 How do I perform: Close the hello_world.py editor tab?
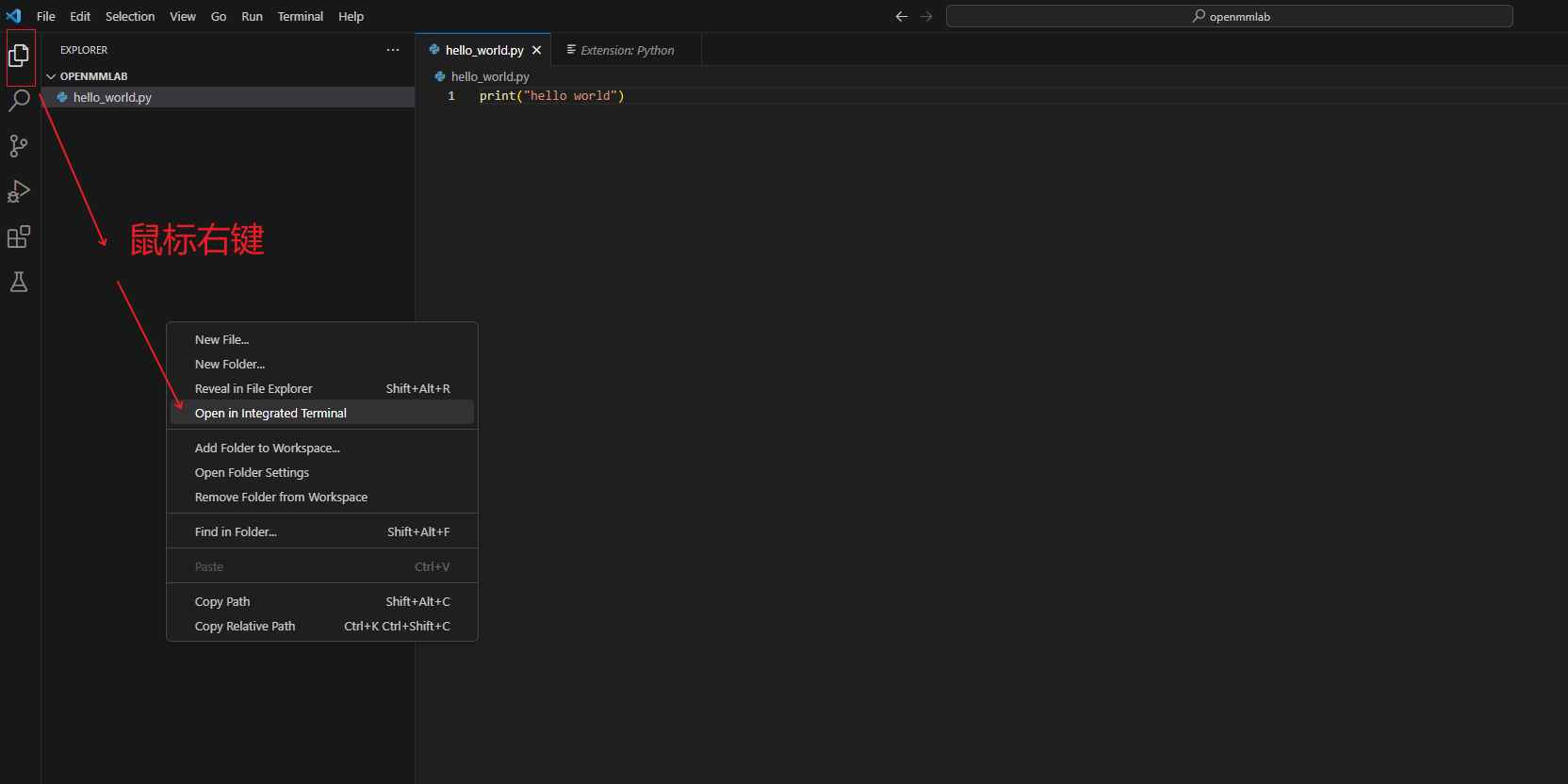point(537,50)
